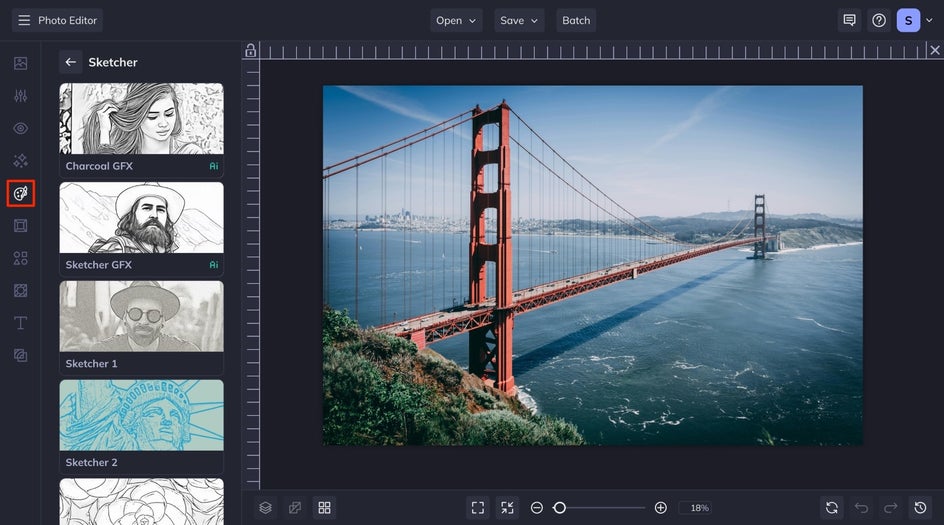Apply the Sketcher 2 effect
The image size is (944, 525).
pyautogui.click(x=141, y=426)
